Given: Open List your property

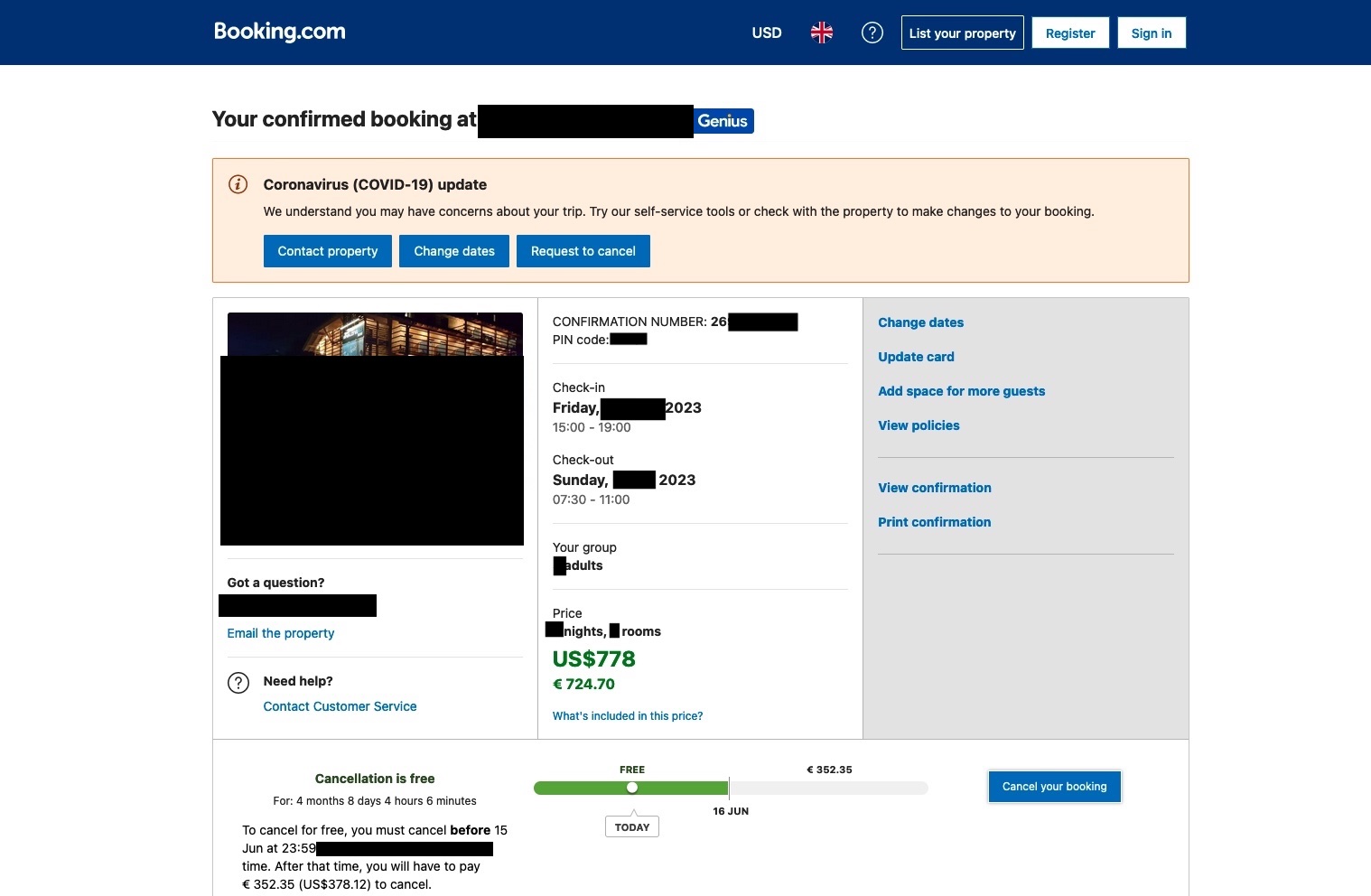Looking at the screenshot, I should 962,33.
